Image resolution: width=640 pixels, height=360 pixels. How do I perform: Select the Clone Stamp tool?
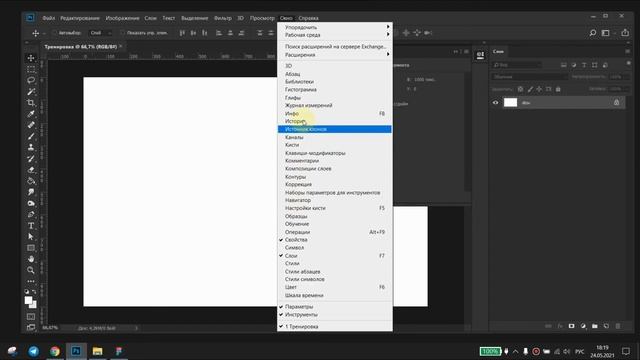coord(31,147)
